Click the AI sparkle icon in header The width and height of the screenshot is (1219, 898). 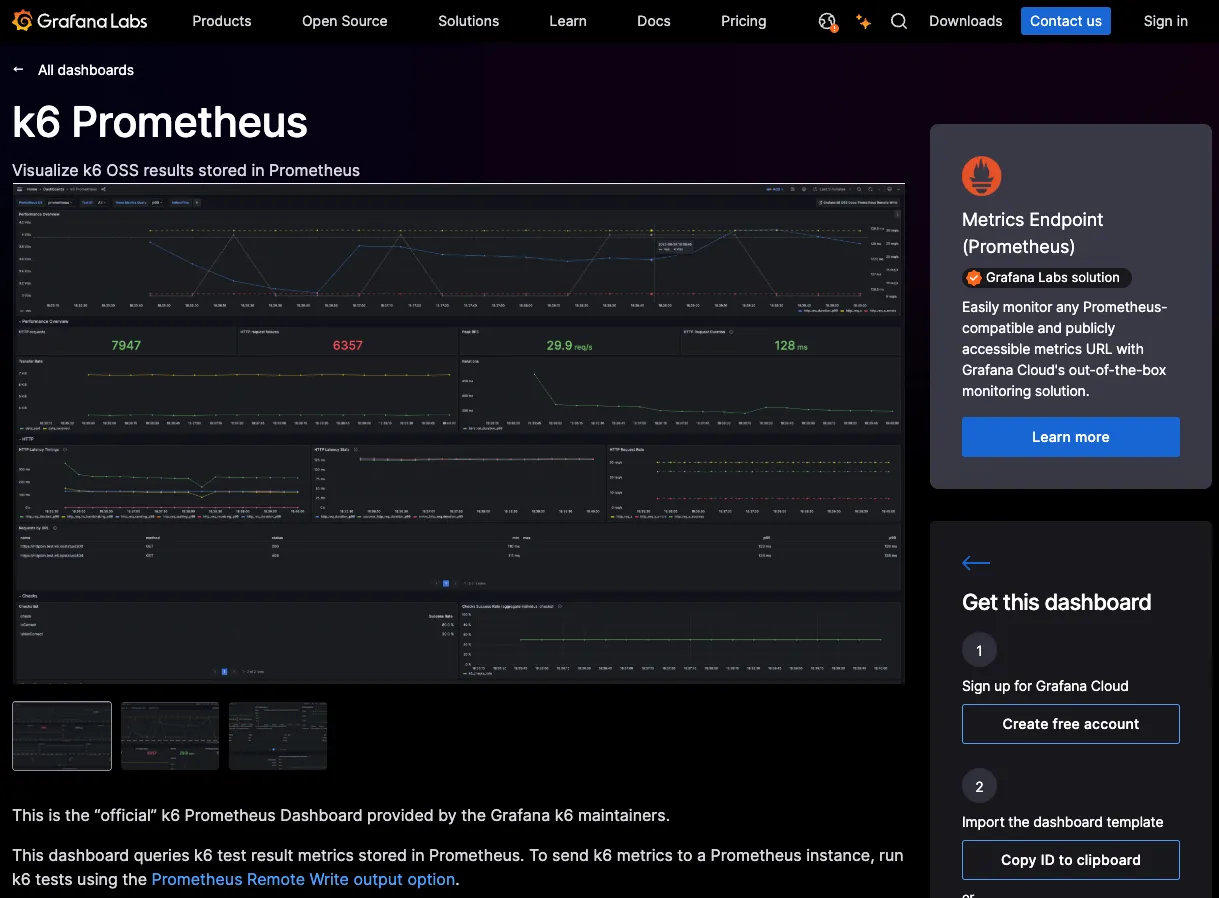[x=863, y=21]
